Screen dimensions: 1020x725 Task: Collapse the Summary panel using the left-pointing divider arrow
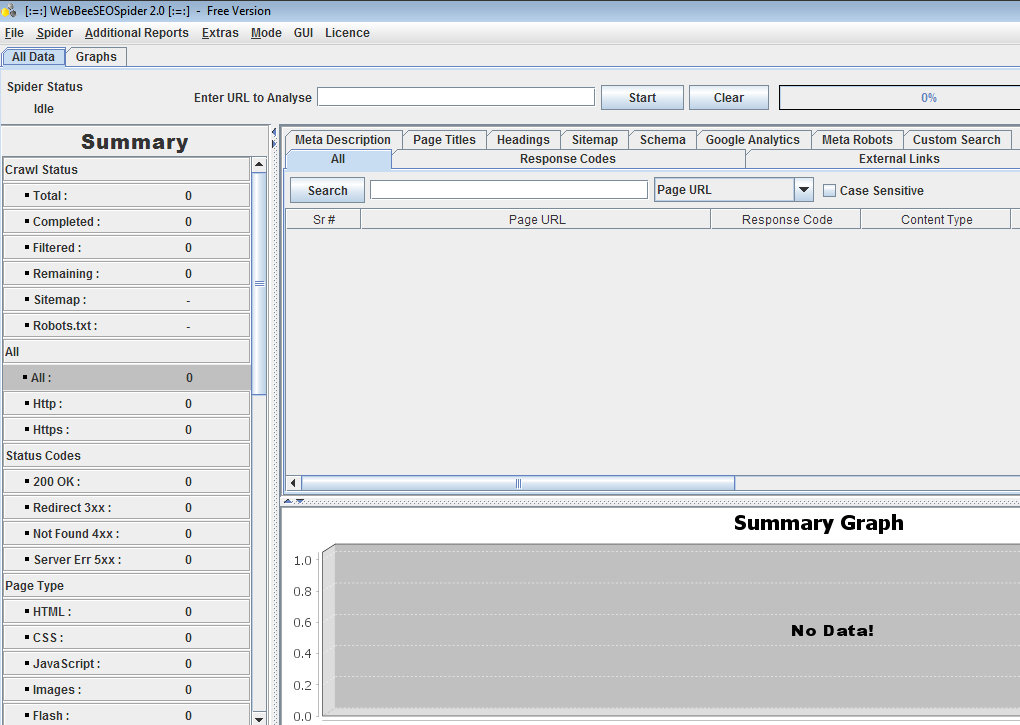point(274,132)
